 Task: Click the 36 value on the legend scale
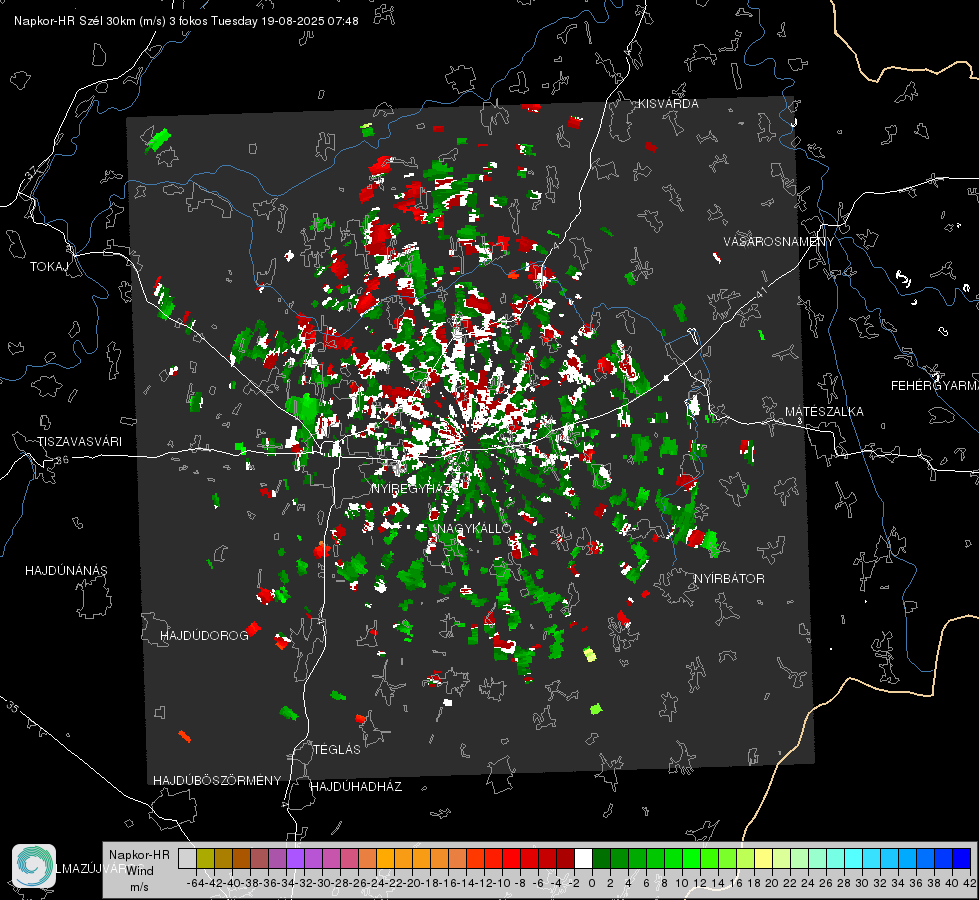pyautogui.click(x=916, y=883)
